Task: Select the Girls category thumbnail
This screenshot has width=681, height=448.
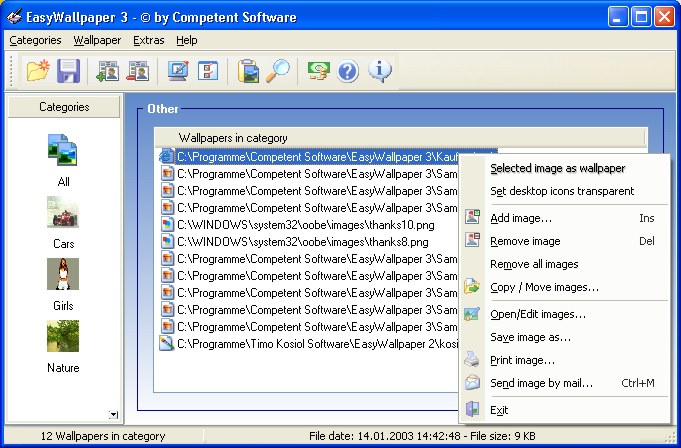Action: (63, 274)
